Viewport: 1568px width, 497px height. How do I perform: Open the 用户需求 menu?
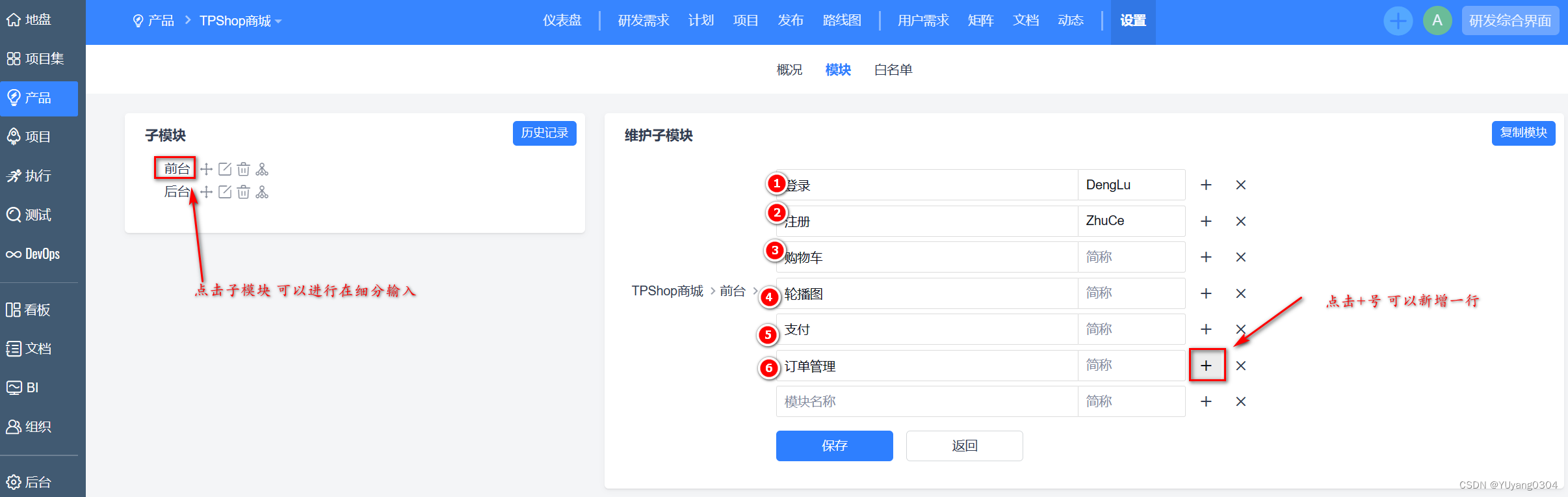pos(923,21)
